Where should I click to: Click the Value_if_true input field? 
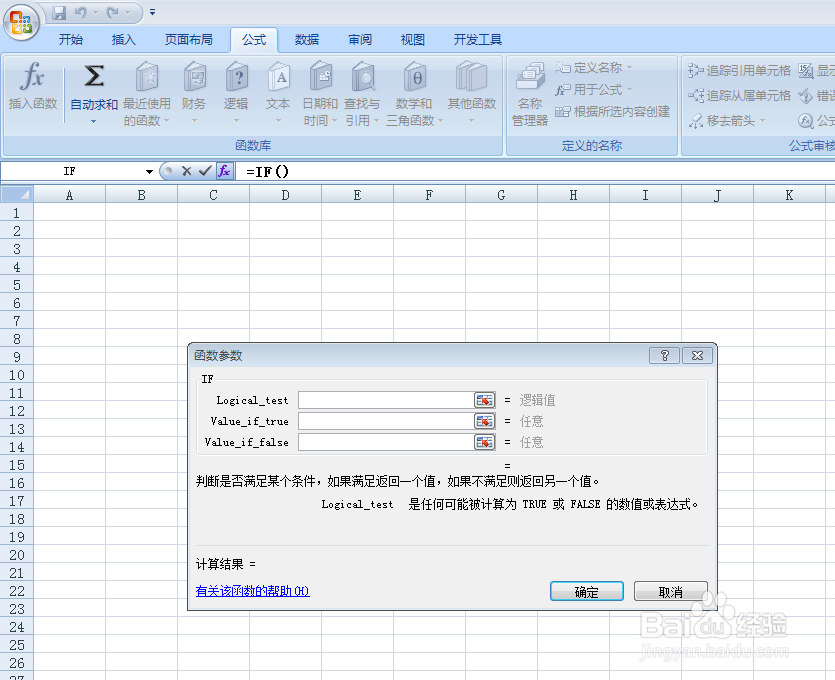(386, 421)
